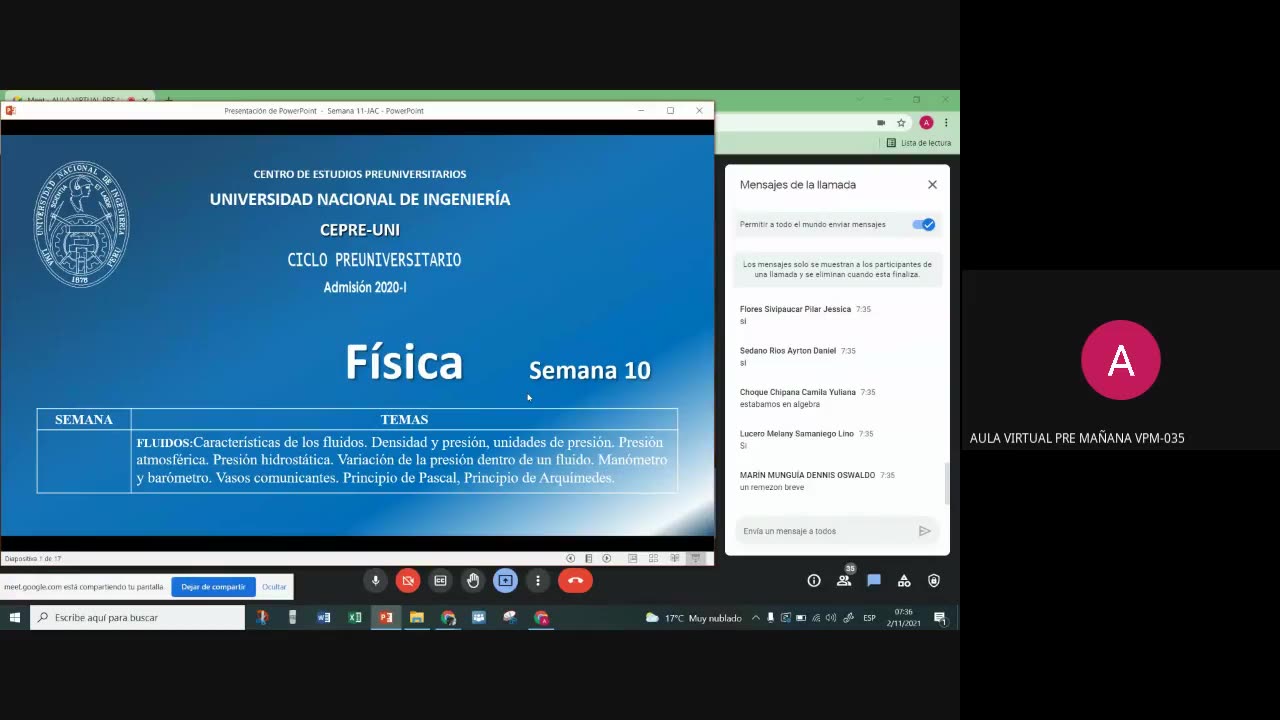Go to next slide in PowerPoint
Viewport: 1280px width, 720px height.
[607, 559]
